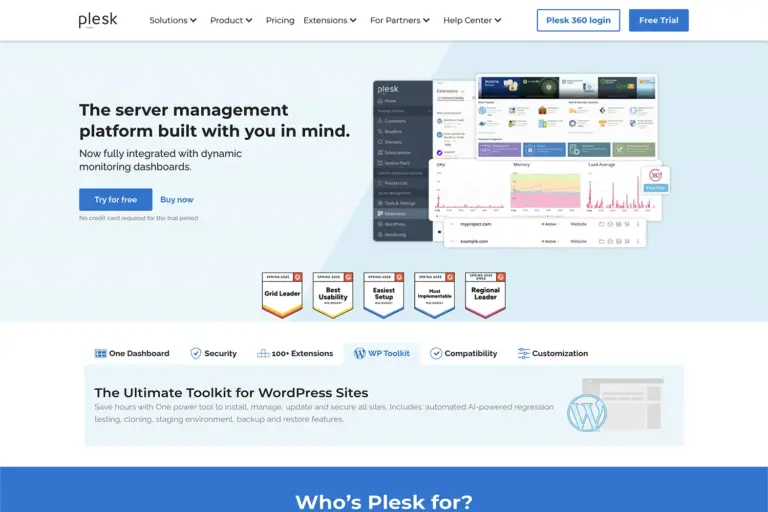Open the Regional Leader badge
The width and height of the screenshot is (768, 512).
(x=485, y=295)
